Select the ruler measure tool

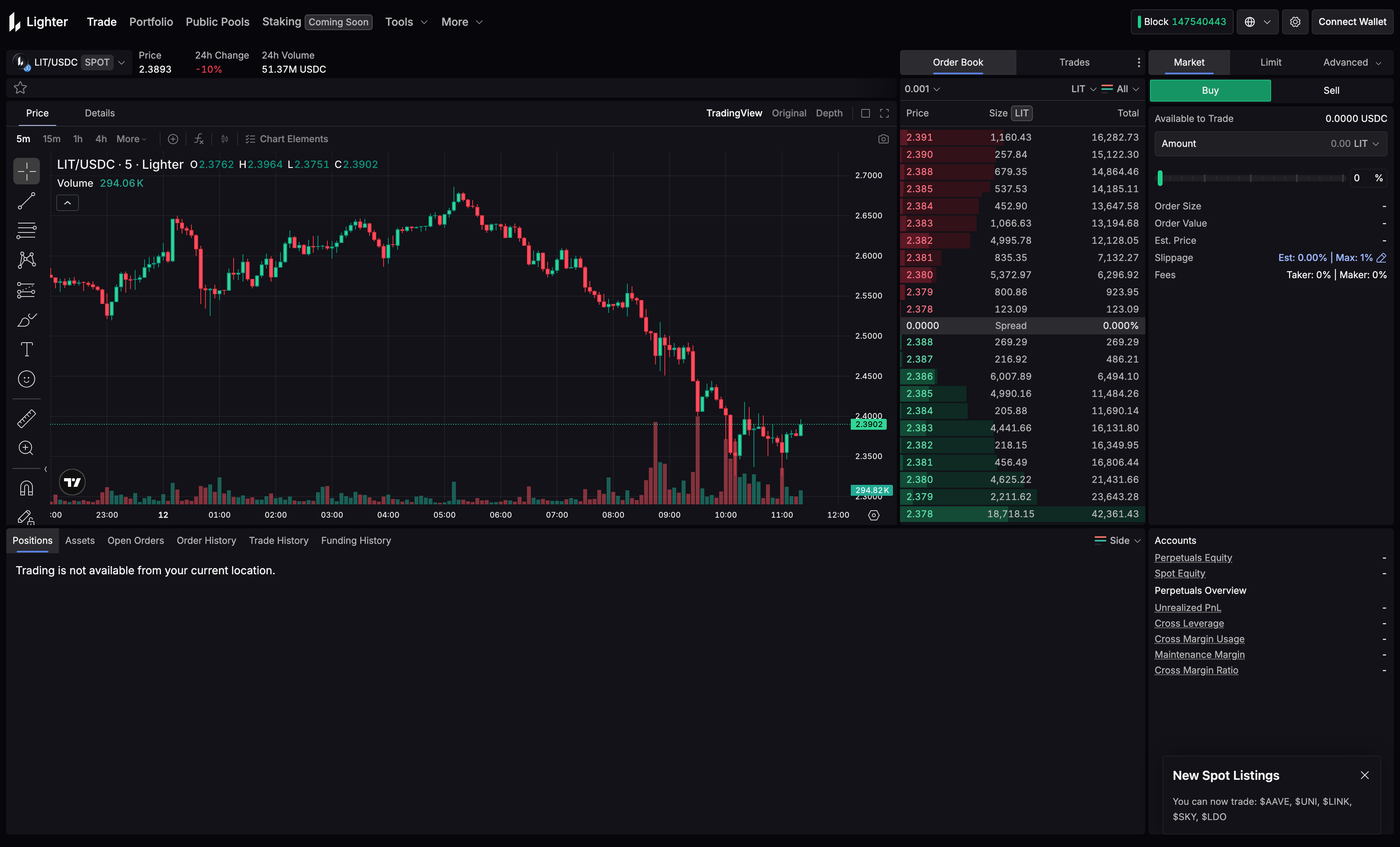pos(26,418)
